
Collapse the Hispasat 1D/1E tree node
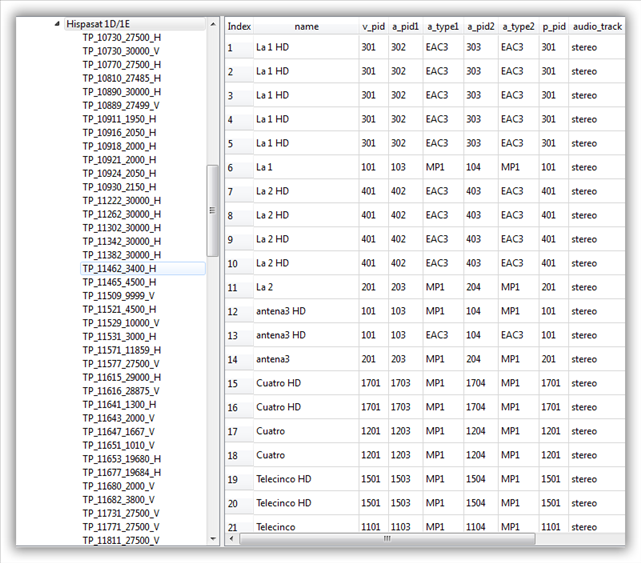57,24
